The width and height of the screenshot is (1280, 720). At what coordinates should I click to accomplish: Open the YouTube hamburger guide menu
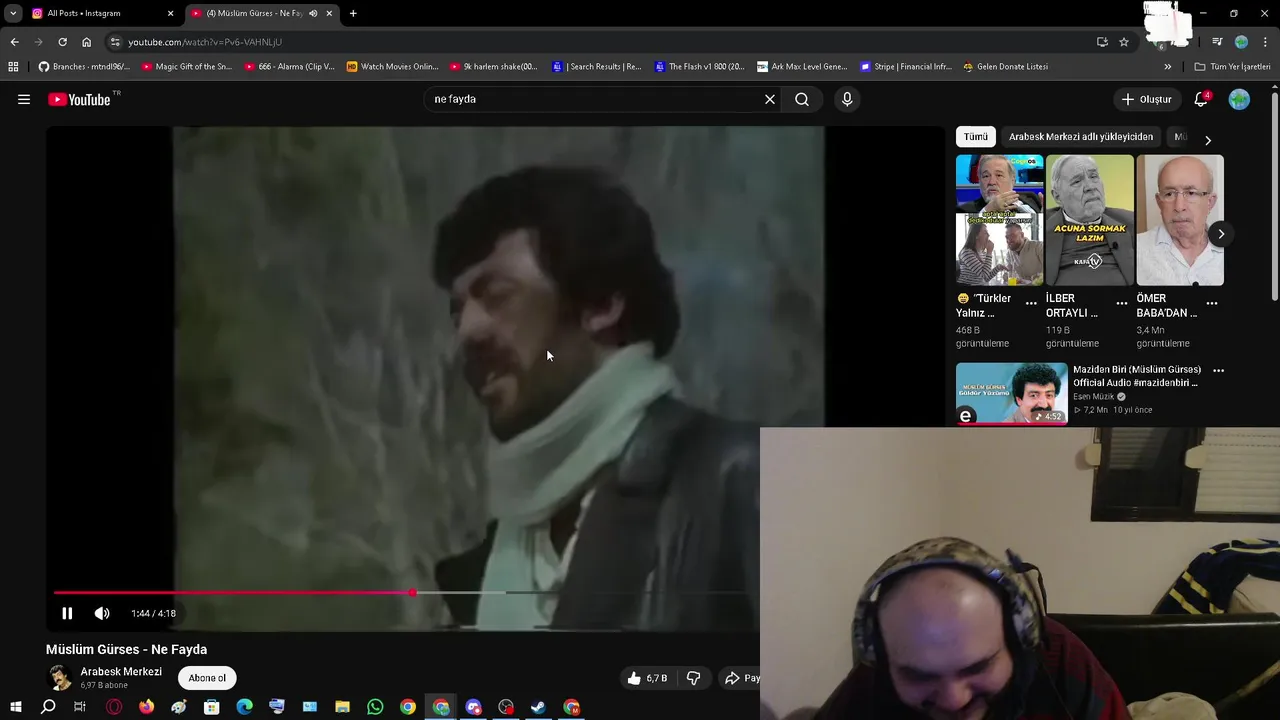[x=24, y=99]
